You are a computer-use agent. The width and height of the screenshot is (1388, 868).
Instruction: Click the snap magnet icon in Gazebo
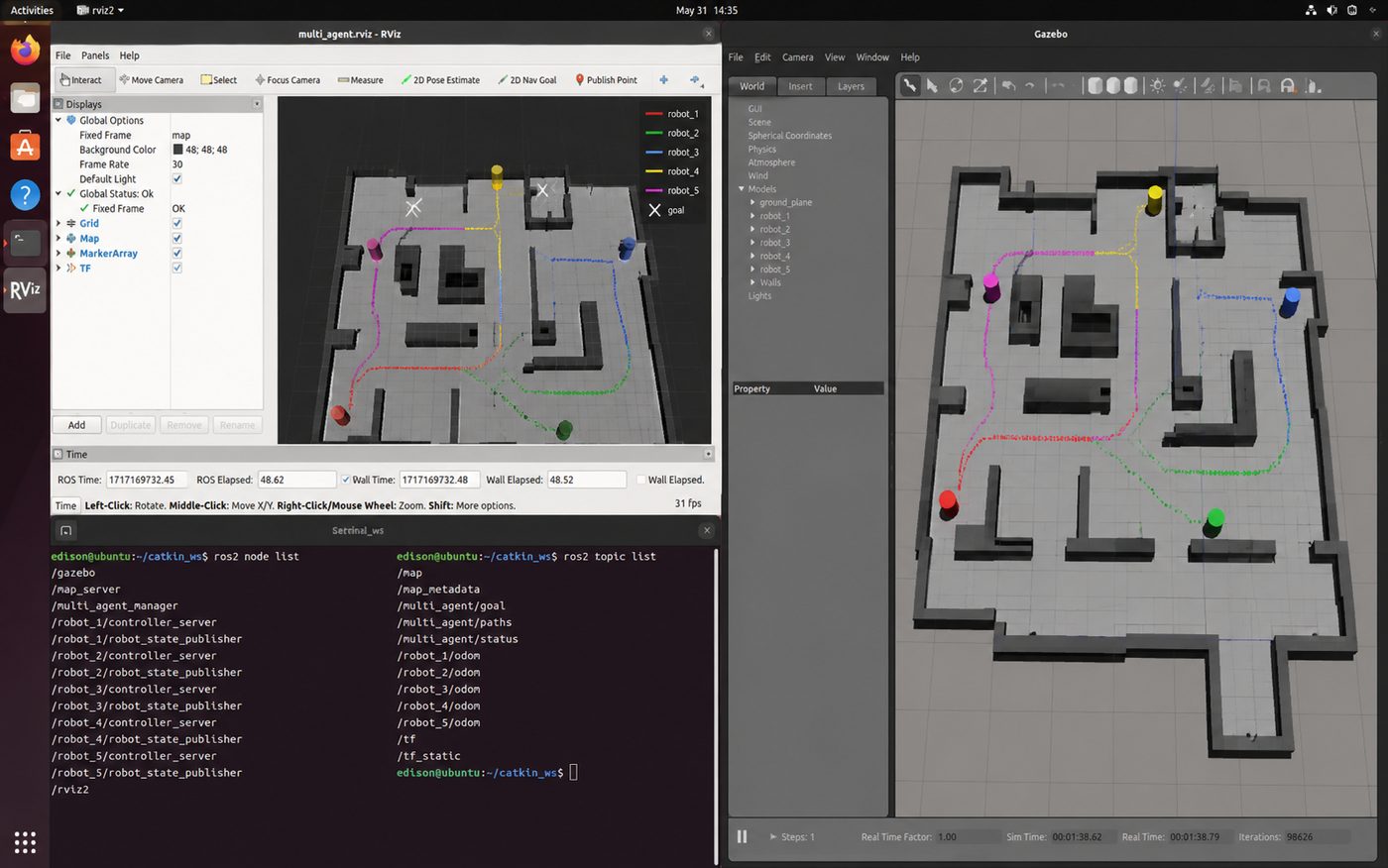click(1288, 86)
